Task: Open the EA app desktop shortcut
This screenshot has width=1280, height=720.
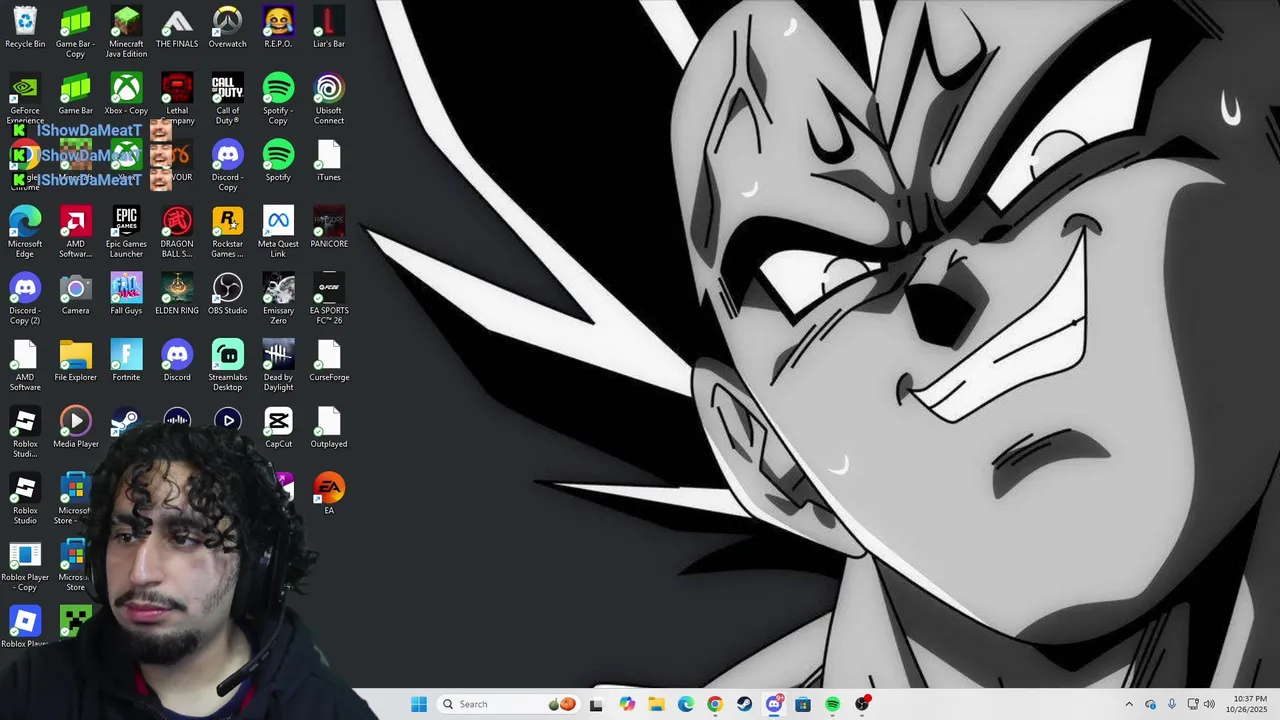Action: click(329, 494)
